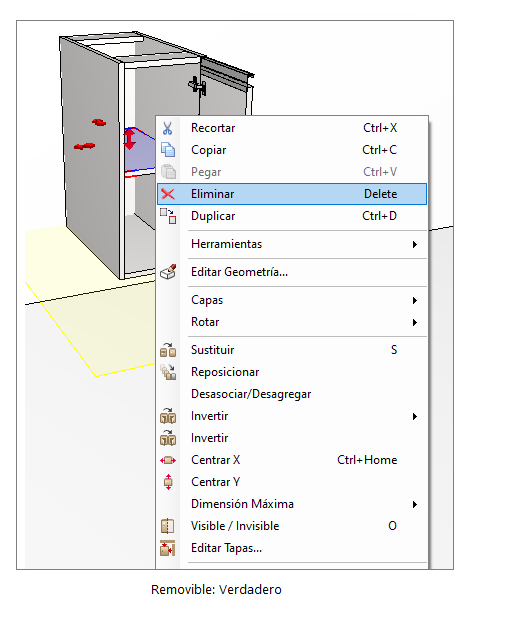Expand the Herramientas submenu
The image size is (506, 623).
coord(292,244)
